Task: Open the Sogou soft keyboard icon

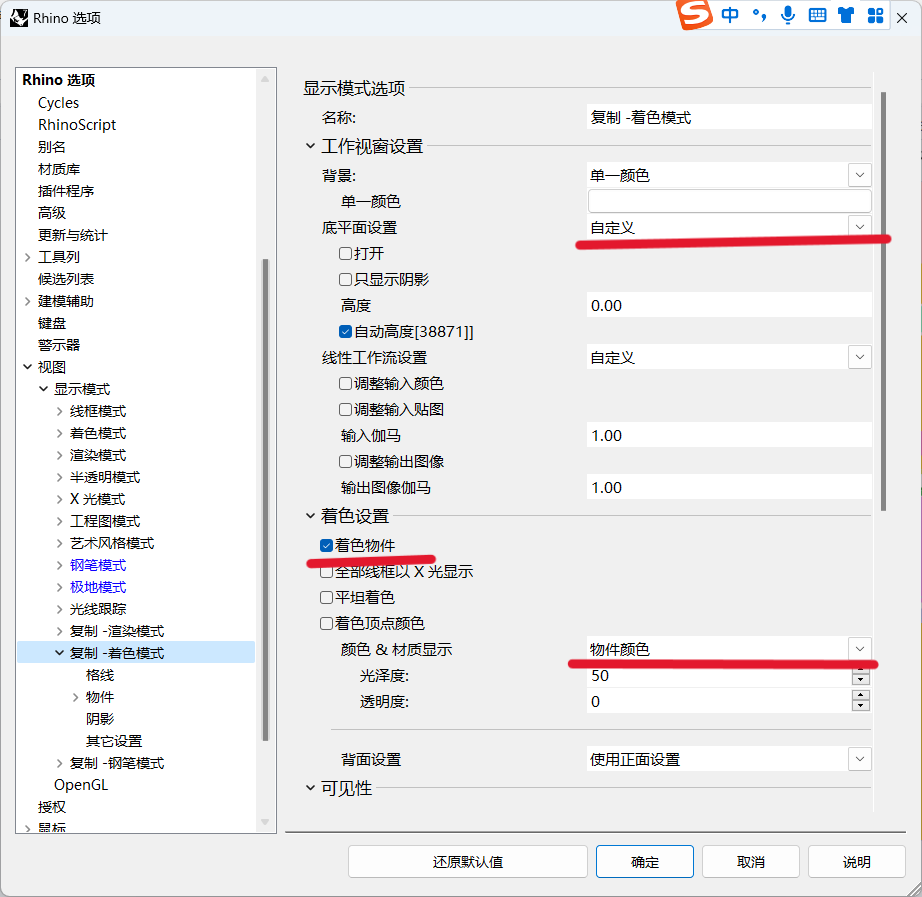Action: [x=817, y=15]
